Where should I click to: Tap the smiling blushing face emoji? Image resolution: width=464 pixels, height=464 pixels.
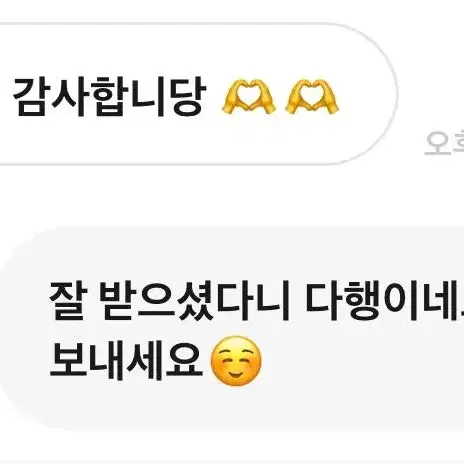[236, 361]
